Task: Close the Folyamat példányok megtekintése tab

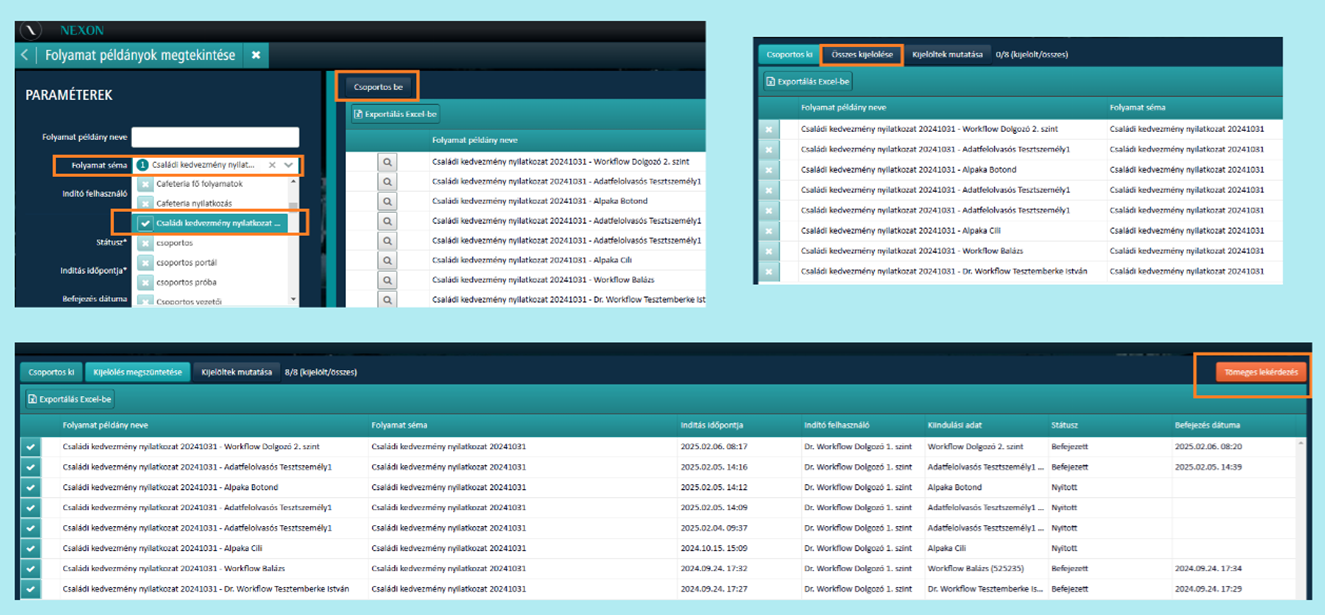Action: [x=256, y=55]
